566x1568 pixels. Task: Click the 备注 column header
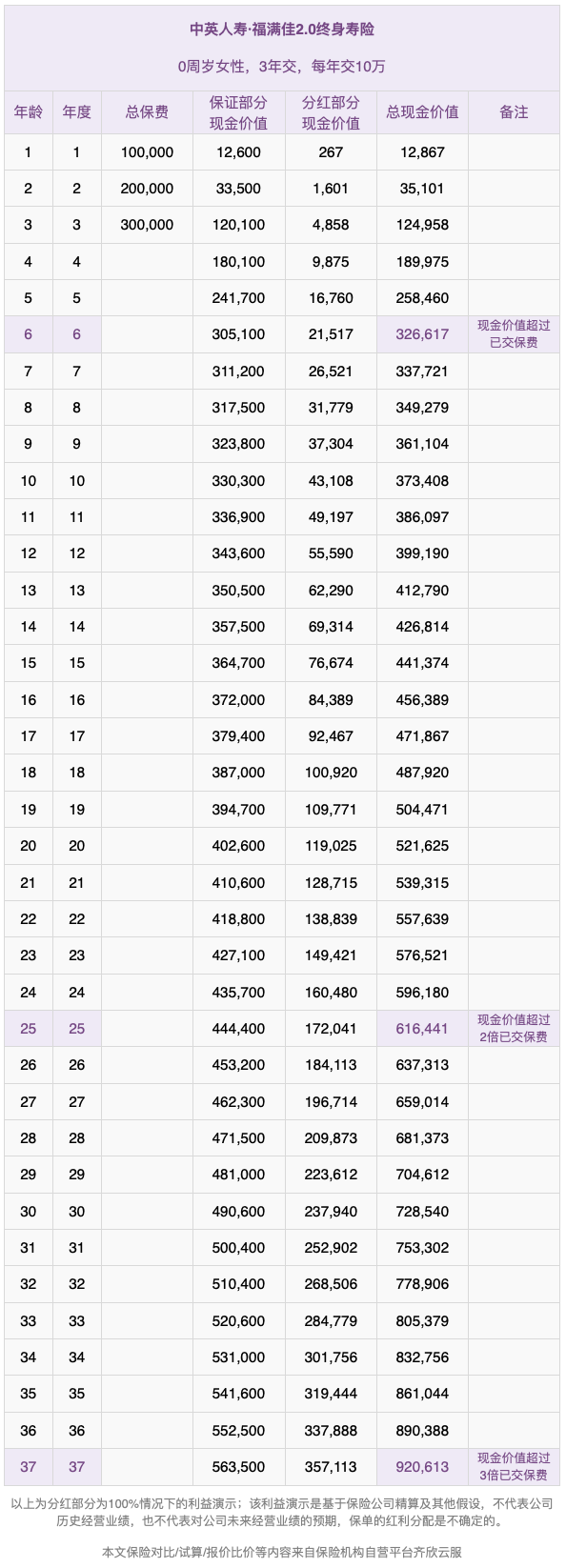(514, 112)
